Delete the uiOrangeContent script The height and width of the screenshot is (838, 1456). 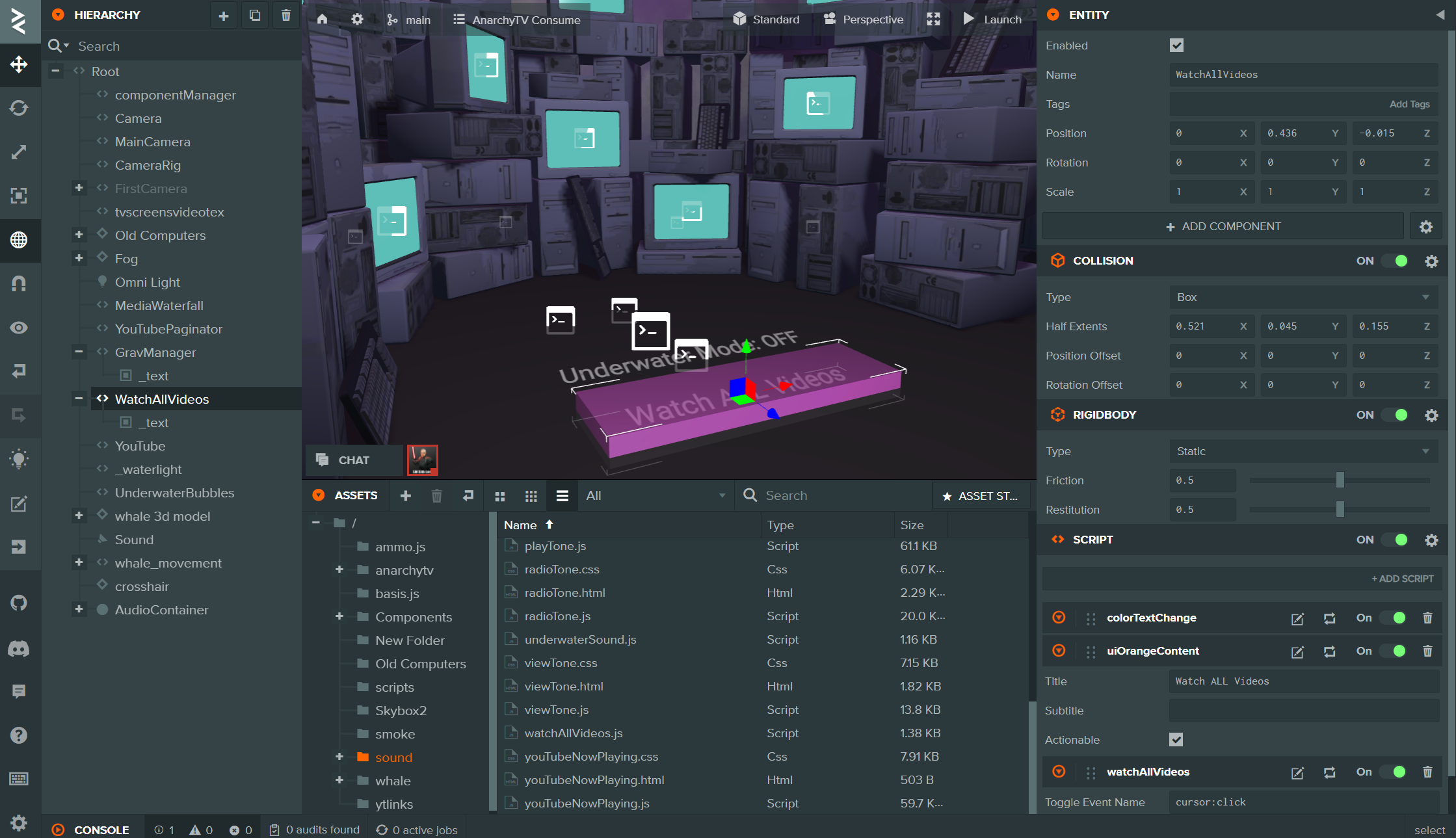click(1427, 651)
